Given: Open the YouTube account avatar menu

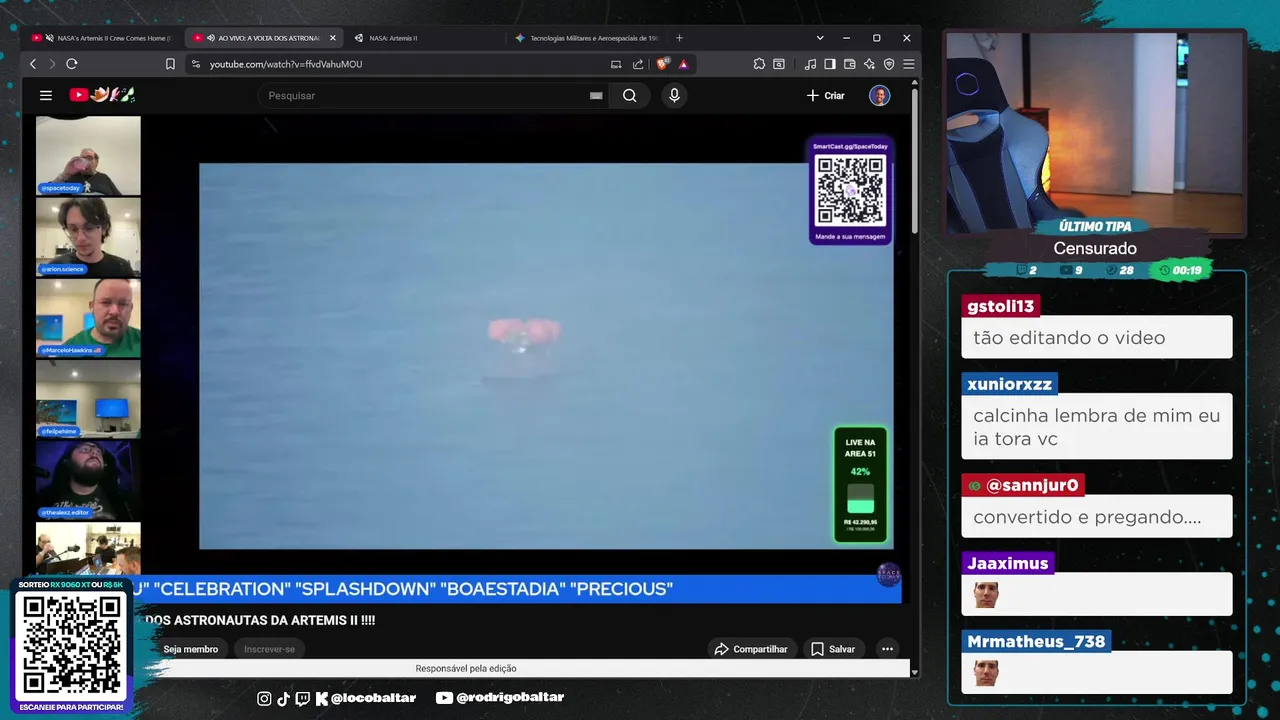Looking at the screenshot, I should 880,95.
